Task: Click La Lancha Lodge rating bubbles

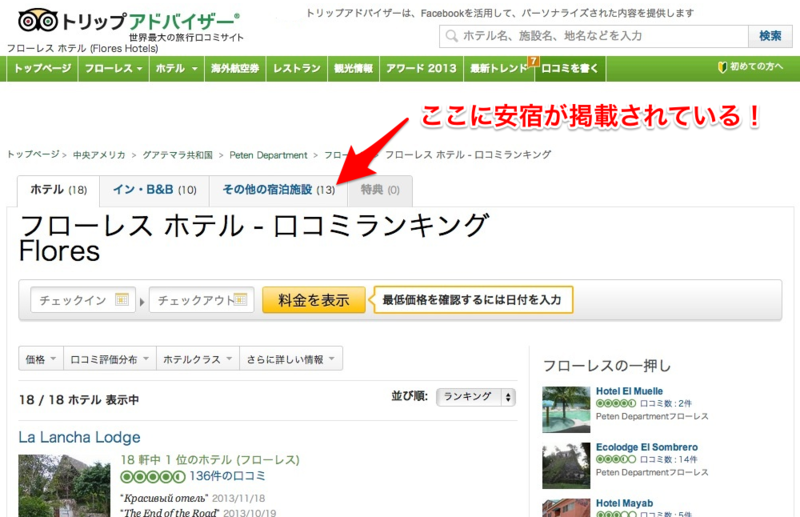Action: click(153, 477)
